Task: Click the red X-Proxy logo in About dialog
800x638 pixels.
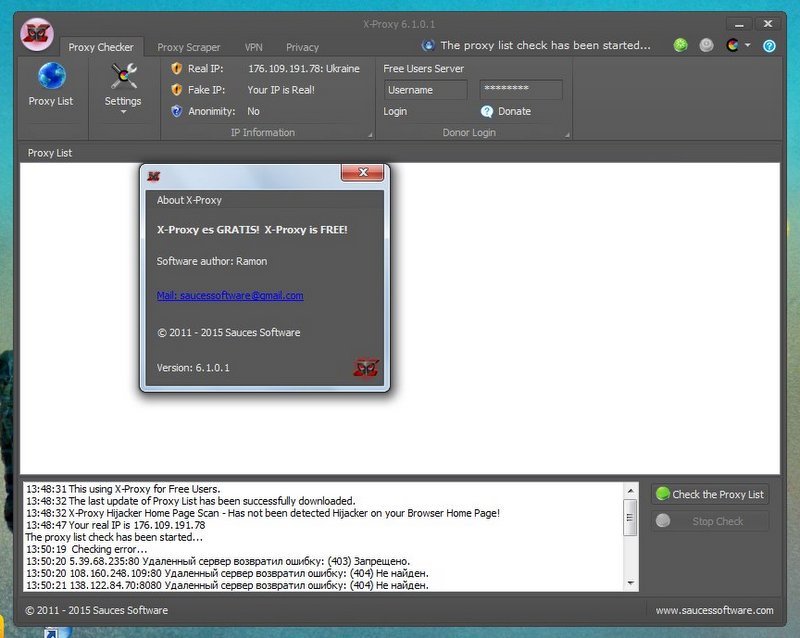Action: (366, 367)
